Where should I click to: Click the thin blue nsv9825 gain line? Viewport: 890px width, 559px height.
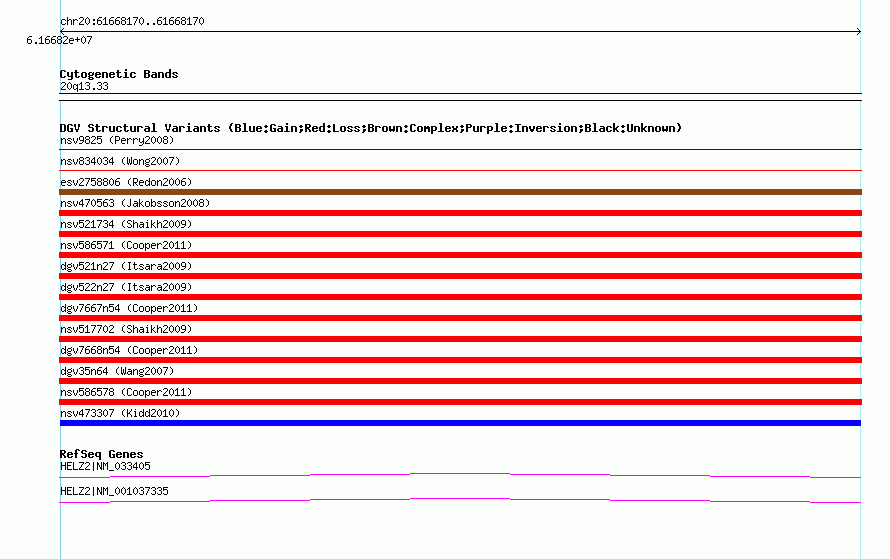pyautogui.click(x=460, y=150)
